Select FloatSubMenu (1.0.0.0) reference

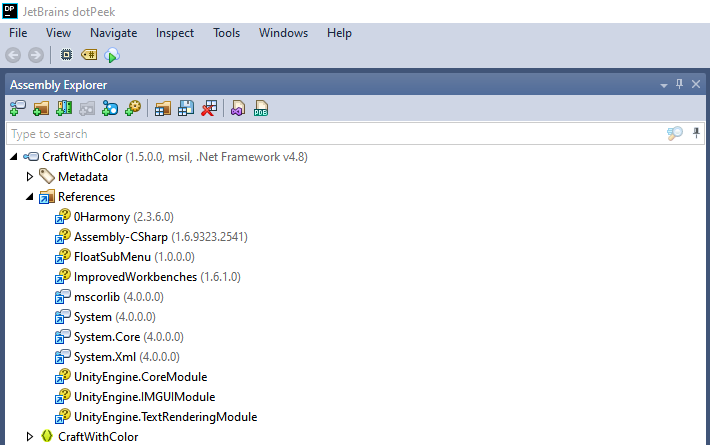pos(134,257)
